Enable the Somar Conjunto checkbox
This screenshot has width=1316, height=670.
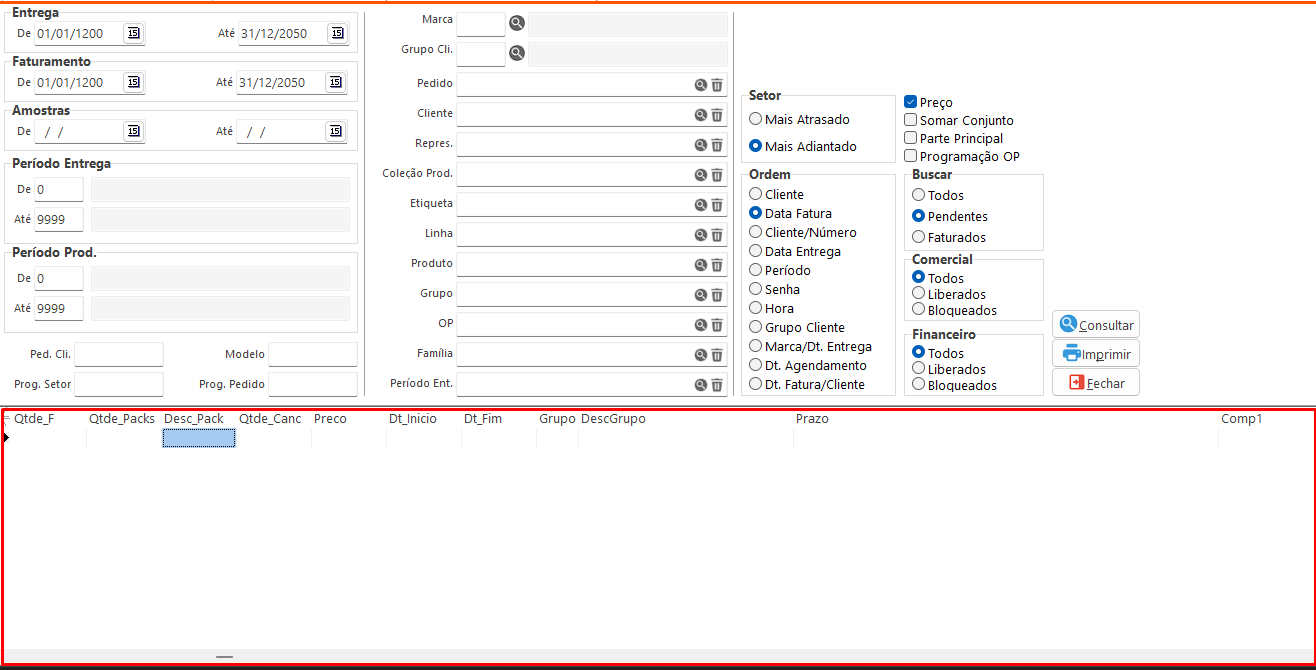911,120
